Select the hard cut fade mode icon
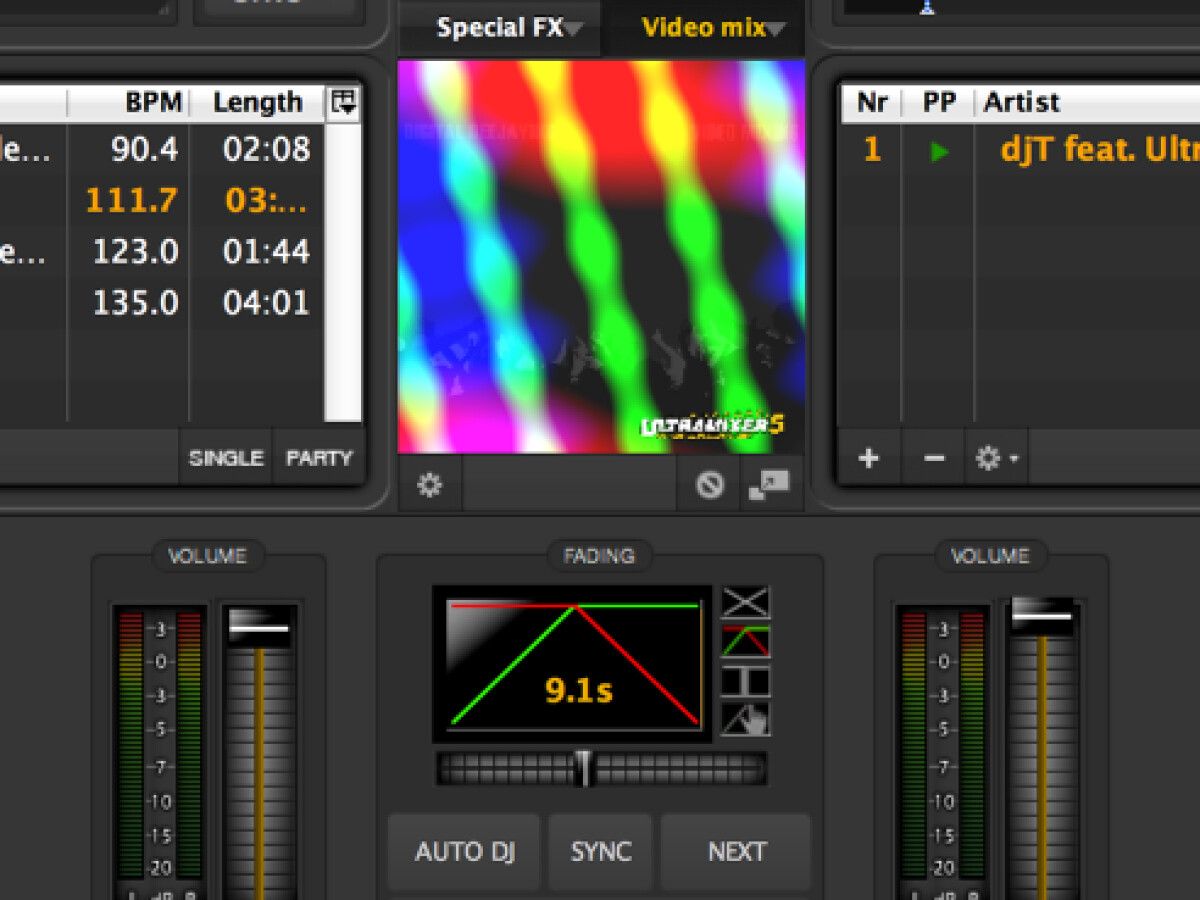1200x900 pixels. click(746, 681)
